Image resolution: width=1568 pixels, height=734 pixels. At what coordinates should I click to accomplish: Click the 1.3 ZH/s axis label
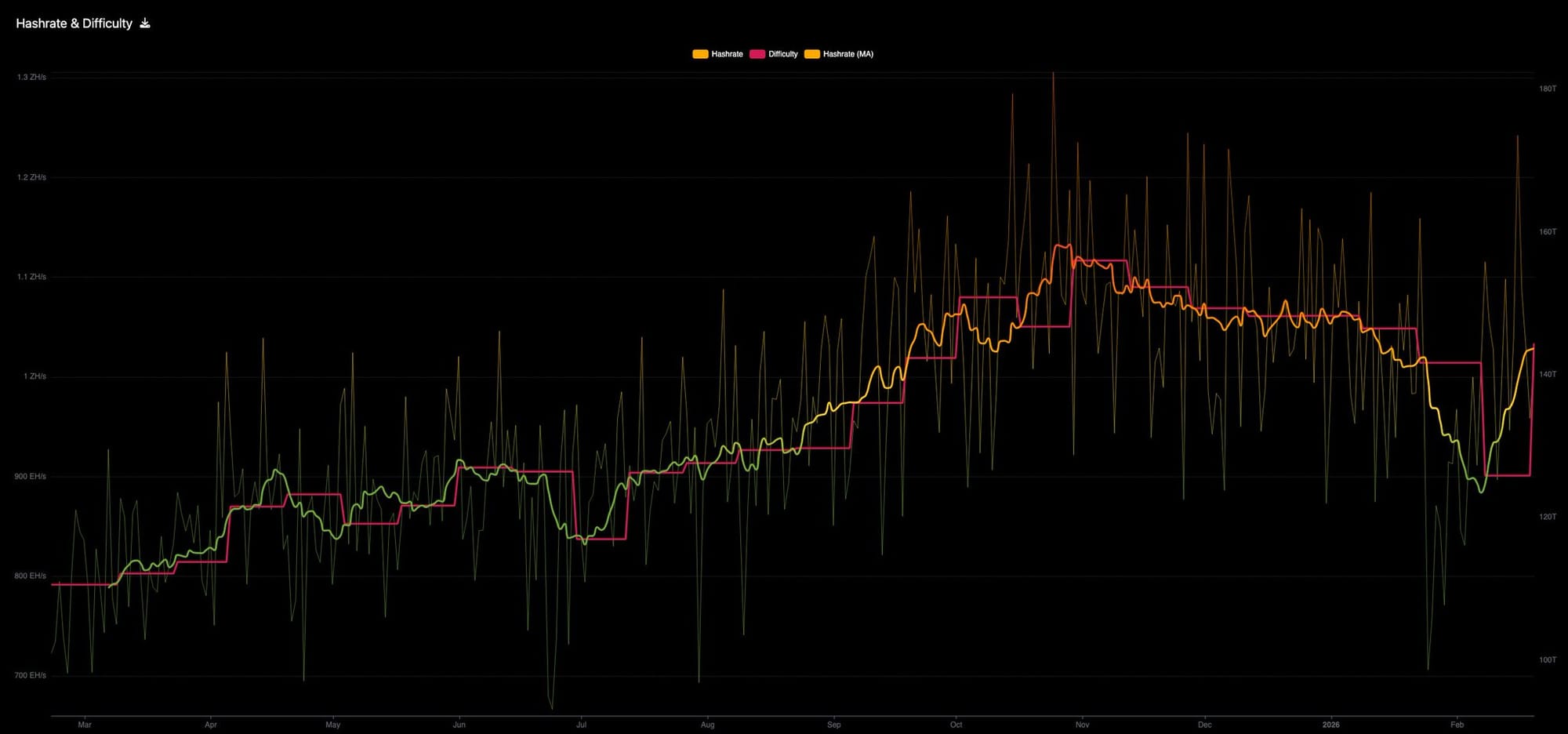(30, 78)
